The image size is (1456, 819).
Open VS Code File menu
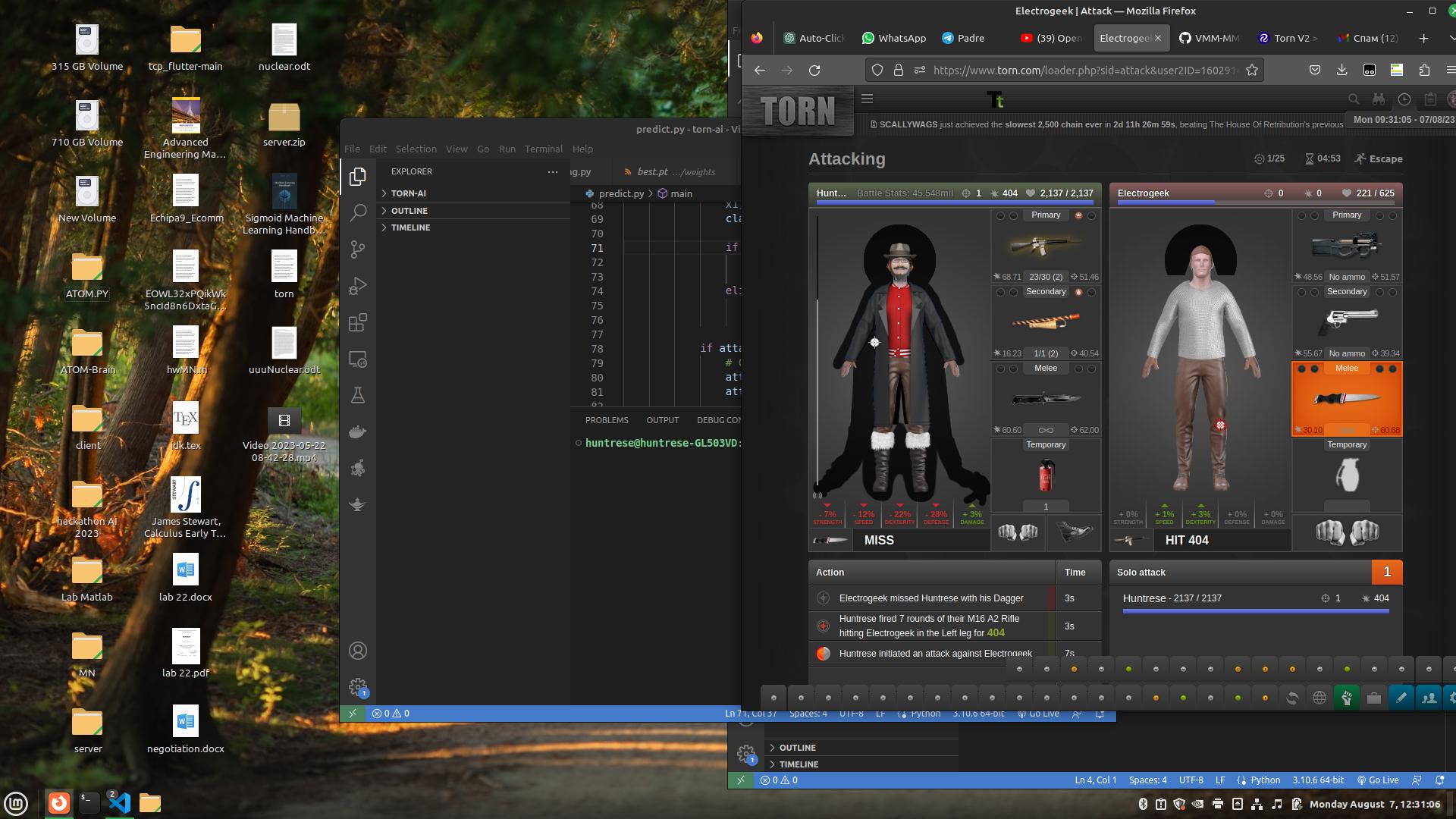(x=352, y=149)
